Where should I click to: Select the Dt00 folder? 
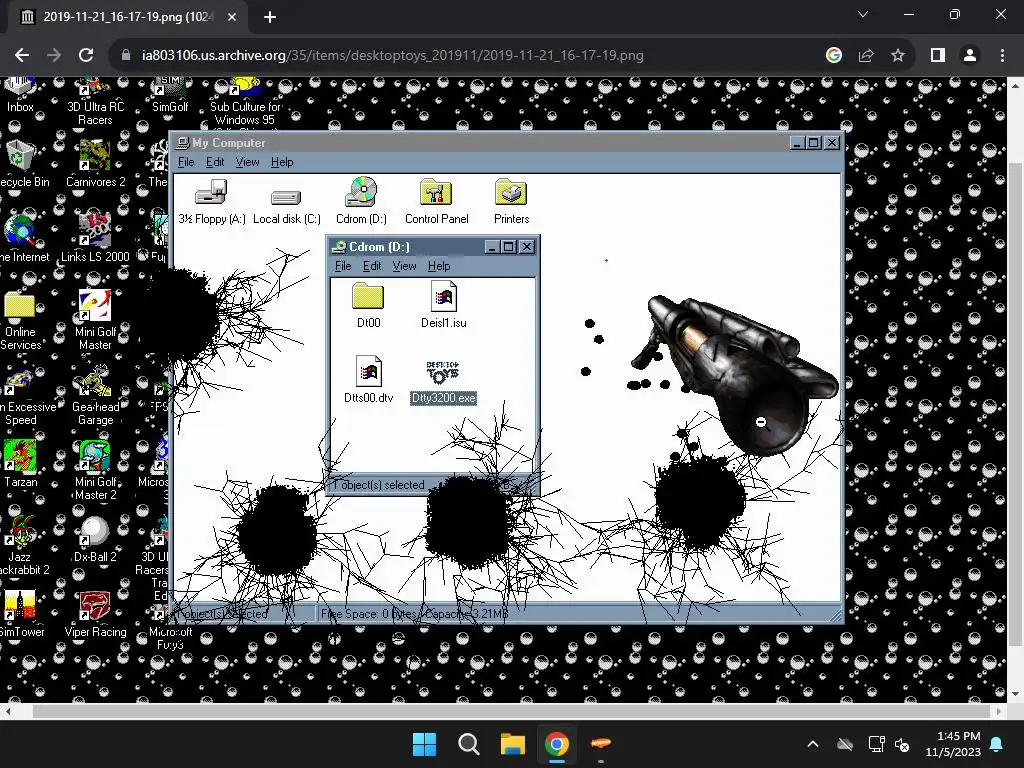coord(368,305)
